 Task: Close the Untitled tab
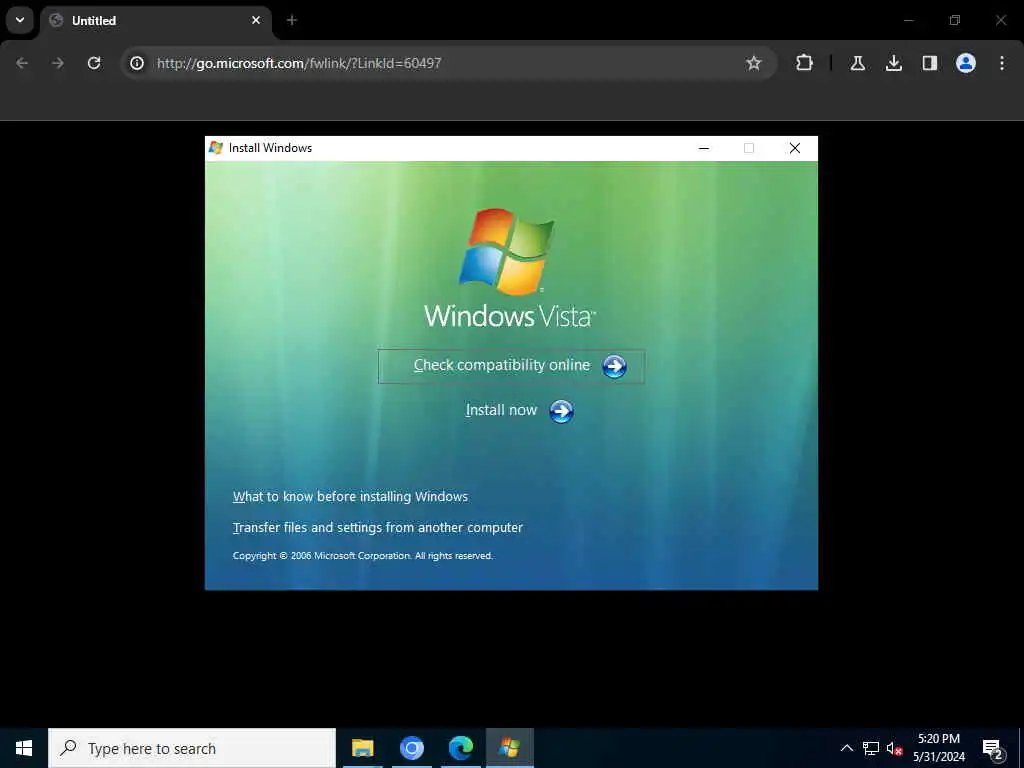coord(256,20)
